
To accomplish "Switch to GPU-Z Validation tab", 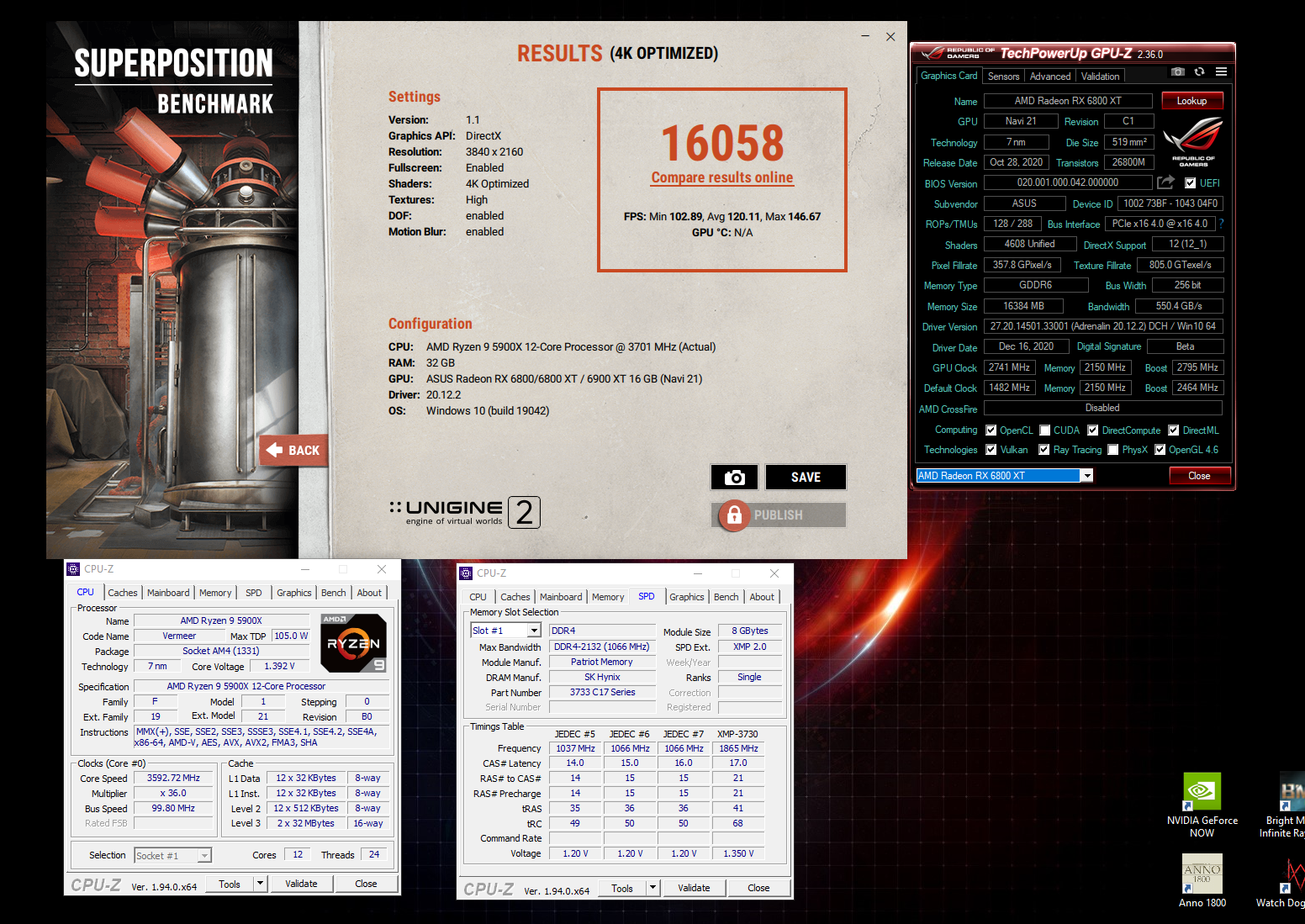I will [x=1100, y=77].
